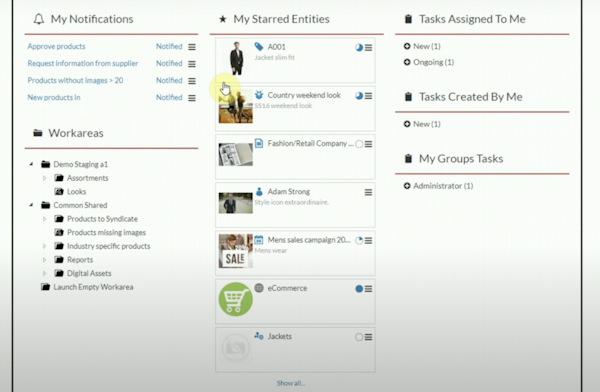Expand the Reports folder
Screen dimensions: 600x392
click(45, 260)
